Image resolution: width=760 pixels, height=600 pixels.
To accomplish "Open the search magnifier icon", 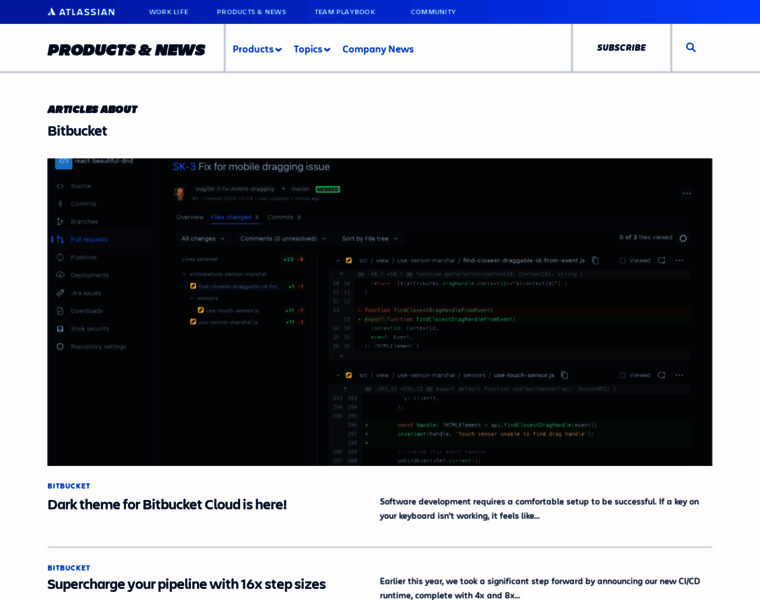I will point(691,47).
